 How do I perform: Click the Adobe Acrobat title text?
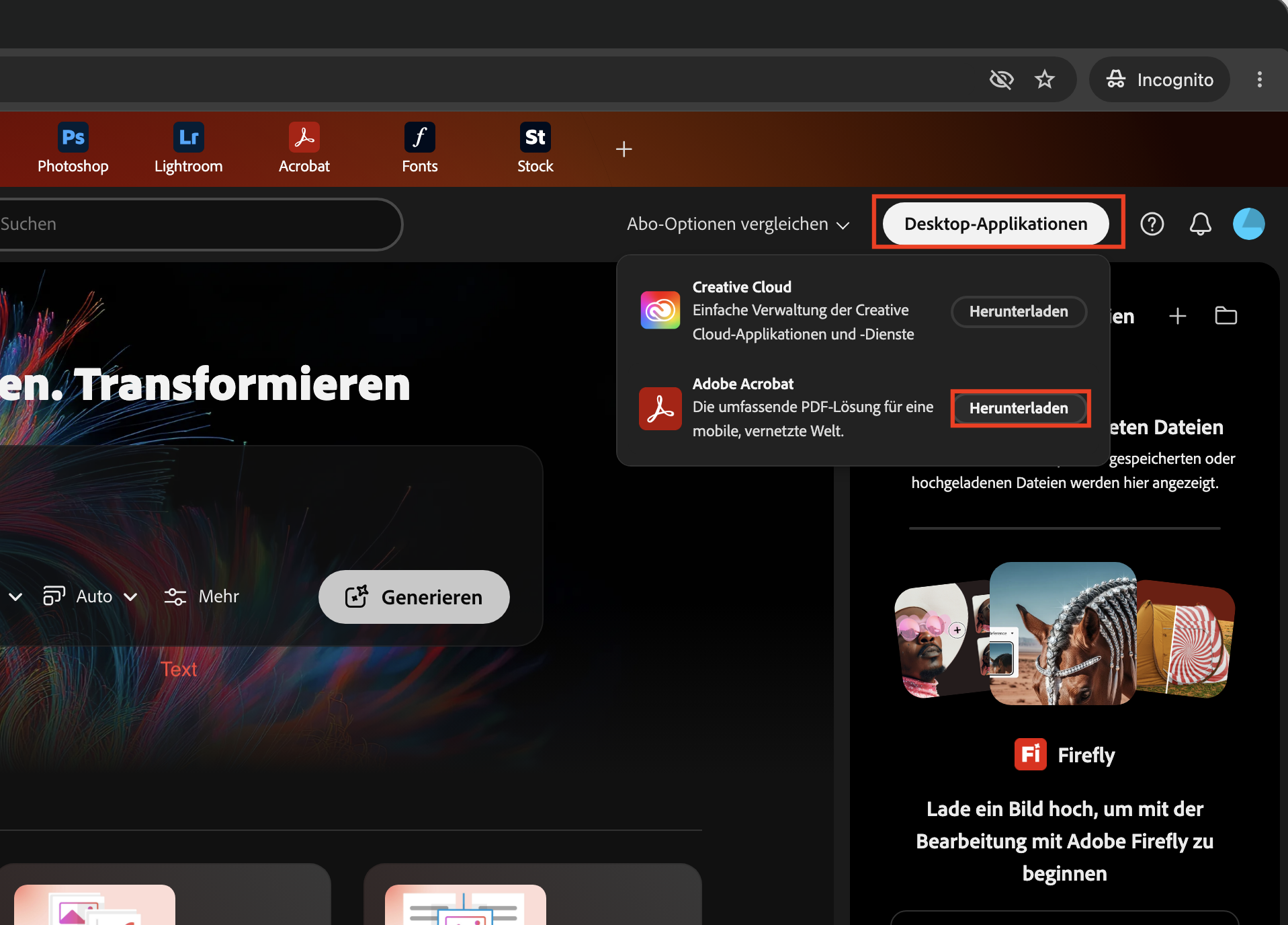point(743,384)
